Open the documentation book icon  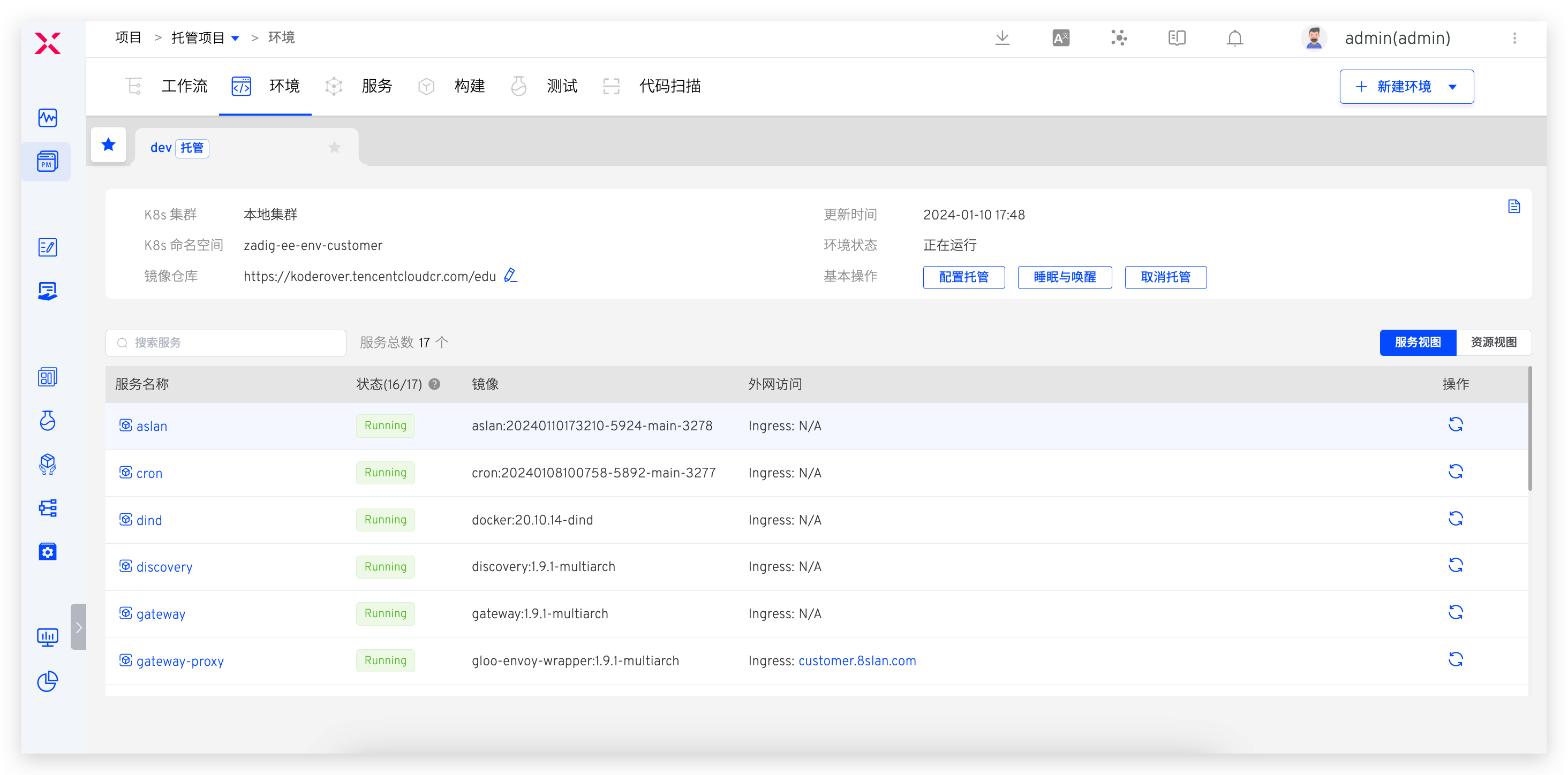[x=1177, y=37]
